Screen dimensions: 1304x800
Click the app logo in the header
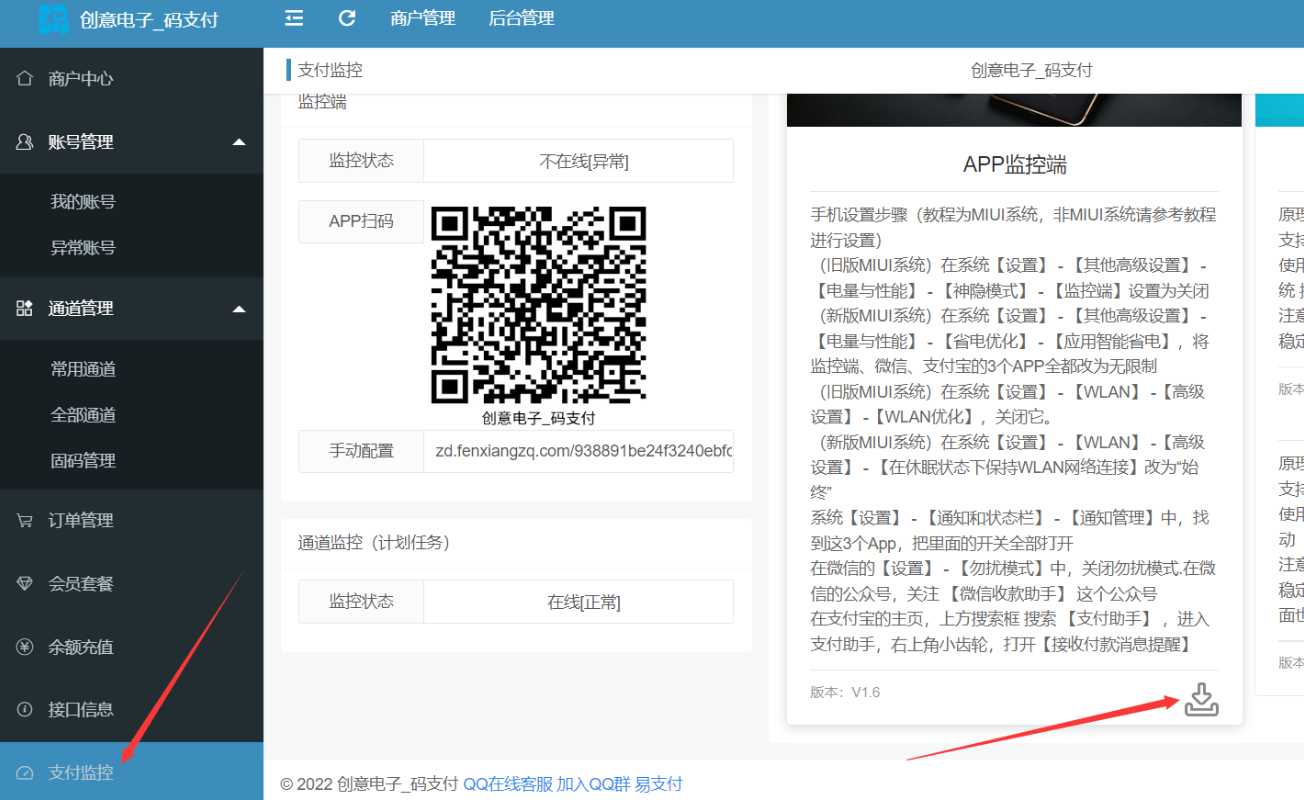click(54, 19)
